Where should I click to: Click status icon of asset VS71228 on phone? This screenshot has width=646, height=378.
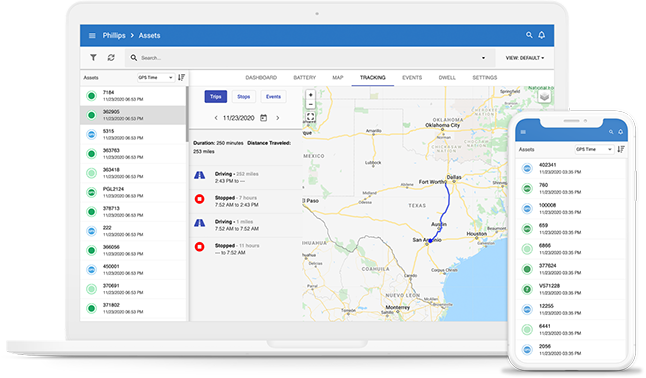click(527, 289)
